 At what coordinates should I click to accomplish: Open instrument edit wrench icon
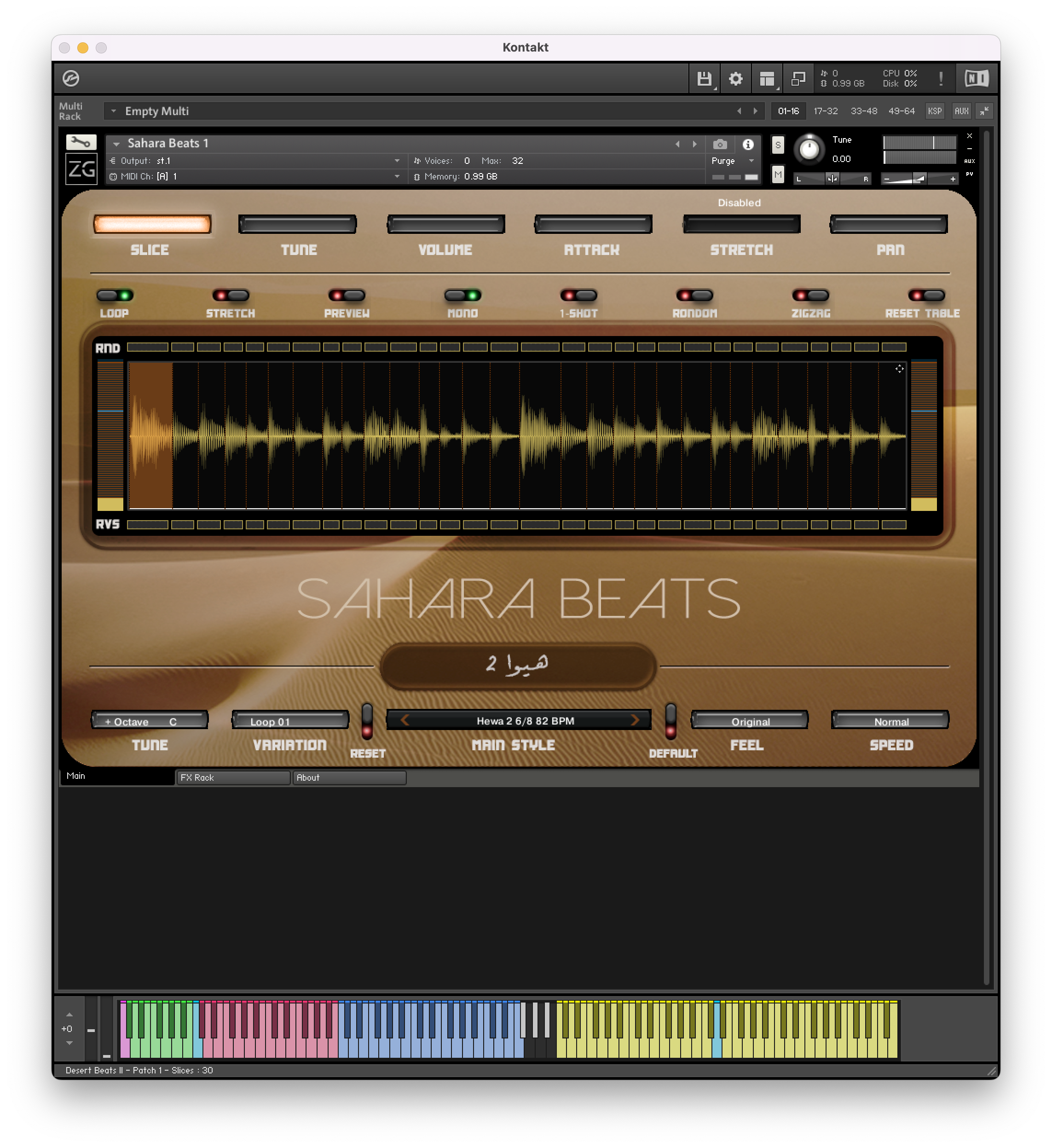(x=81, y=142)
